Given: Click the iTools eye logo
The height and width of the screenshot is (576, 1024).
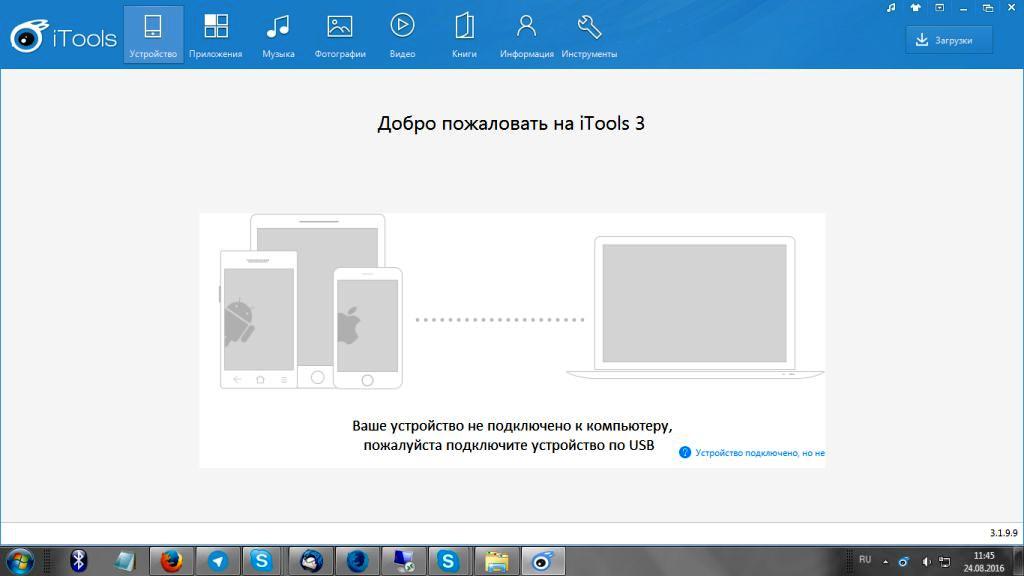Looking at the screenshot, I should [x=29, y=36].
